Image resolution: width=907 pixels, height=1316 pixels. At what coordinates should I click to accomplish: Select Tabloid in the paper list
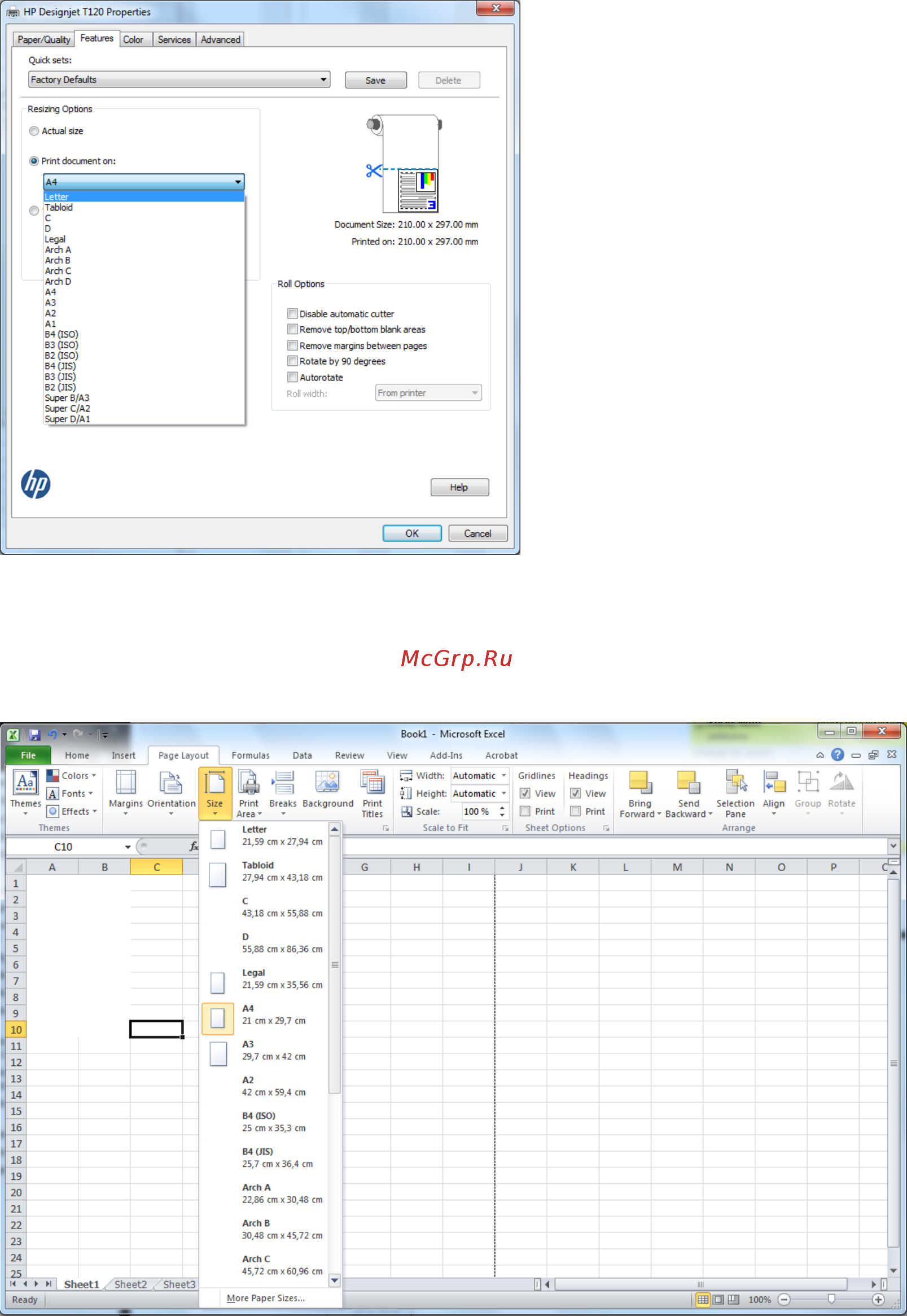point(144,208)
